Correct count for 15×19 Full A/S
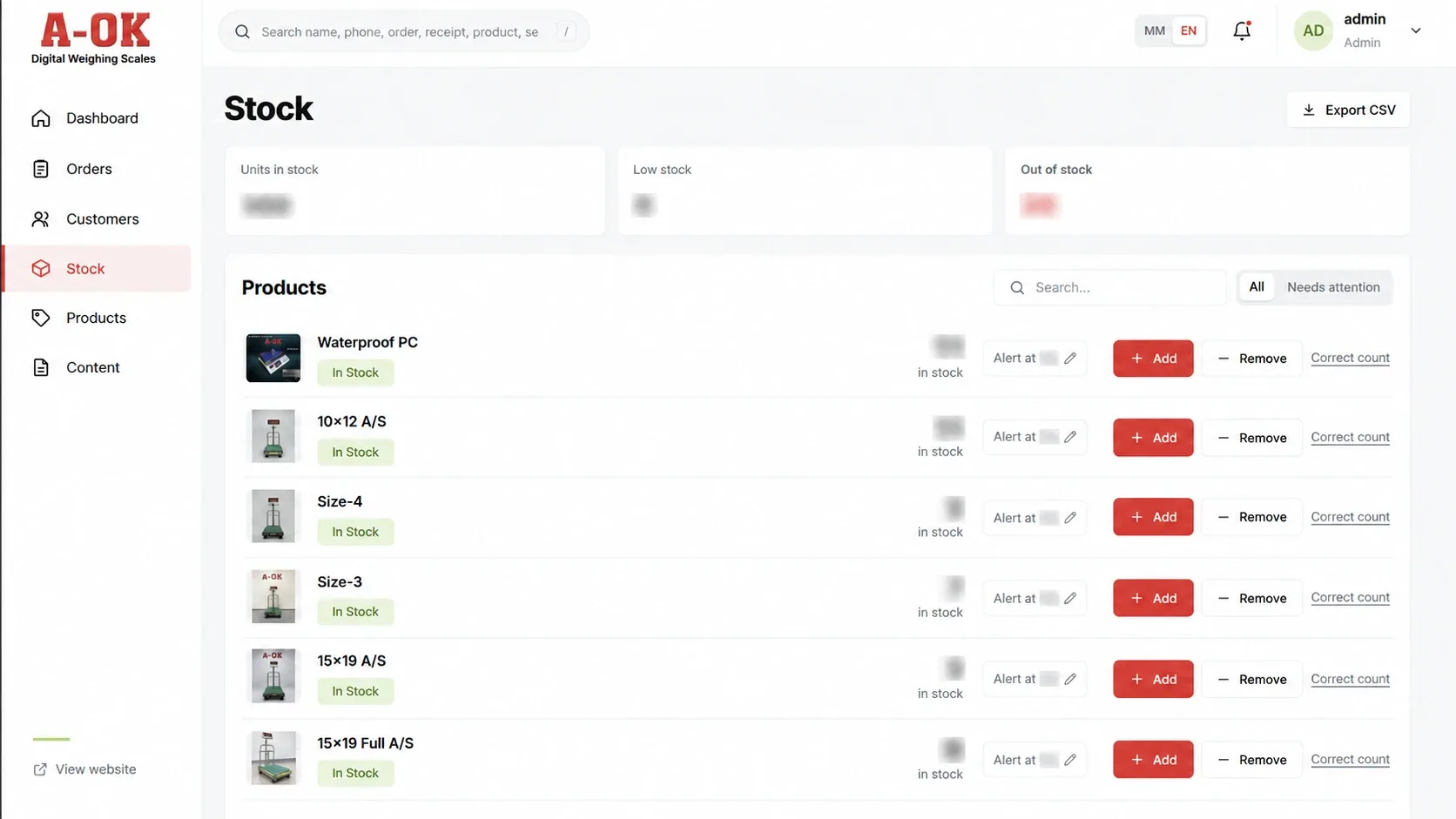The image size is (1456, 819). pyautogui.click(x=1350, y=760)
